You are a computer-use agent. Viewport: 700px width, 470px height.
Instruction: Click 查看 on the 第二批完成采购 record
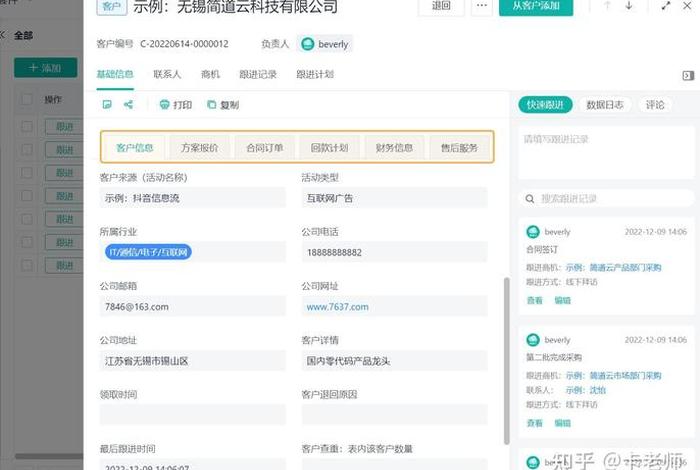pyautogui.click(x=534, y=423)
